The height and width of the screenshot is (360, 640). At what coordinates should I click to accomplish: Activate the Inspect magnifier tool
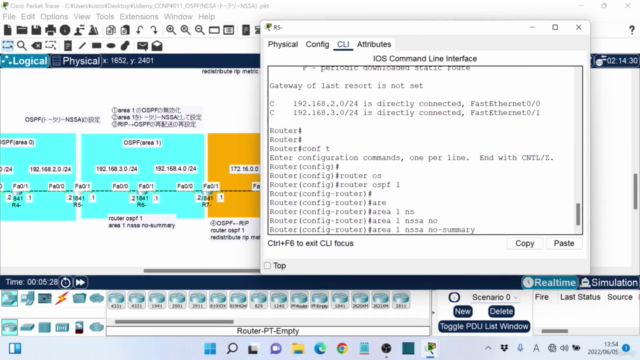click(x=22, y=46)
